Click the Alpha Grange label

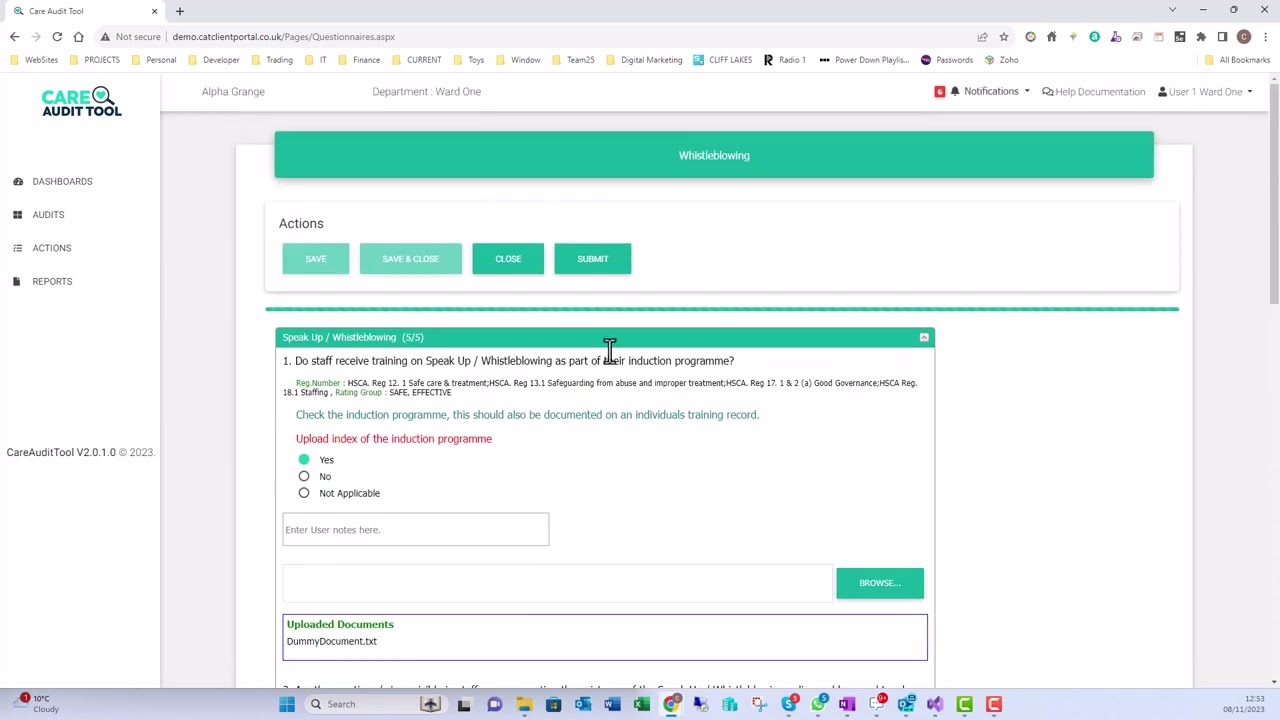(233, 91)
